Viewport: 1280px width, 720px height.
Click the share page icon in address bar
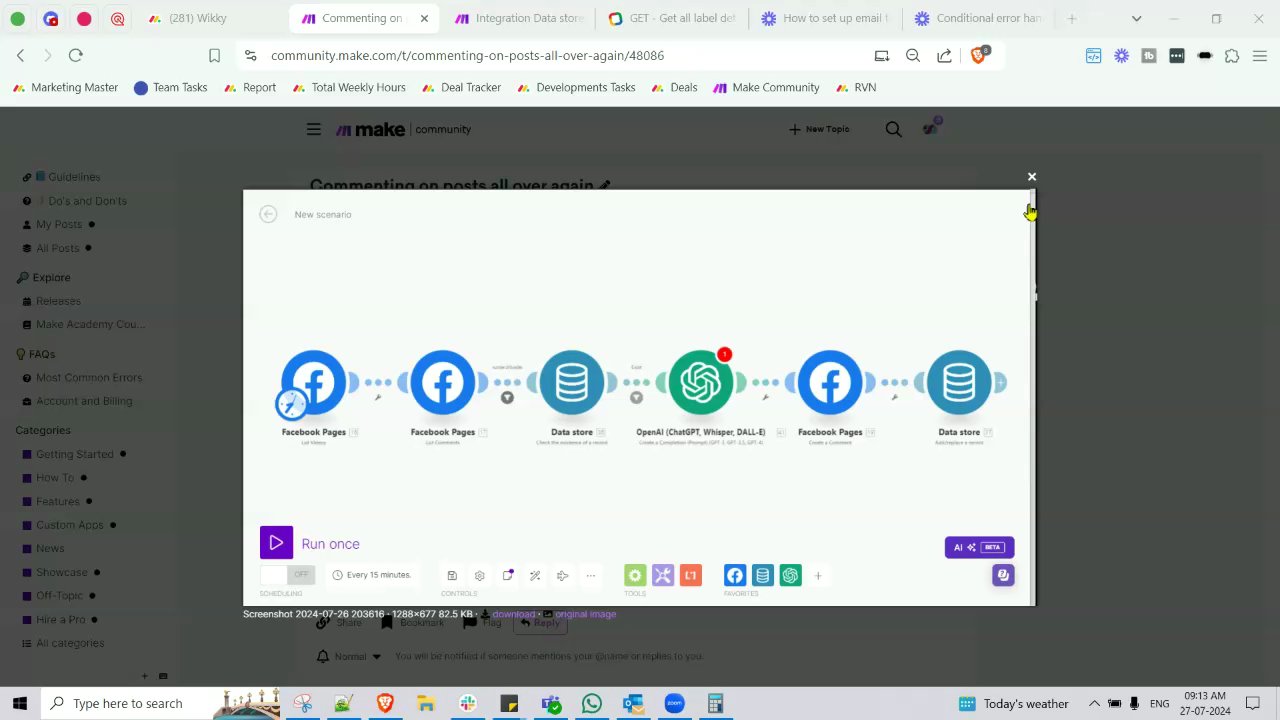(x=944, y=55)
